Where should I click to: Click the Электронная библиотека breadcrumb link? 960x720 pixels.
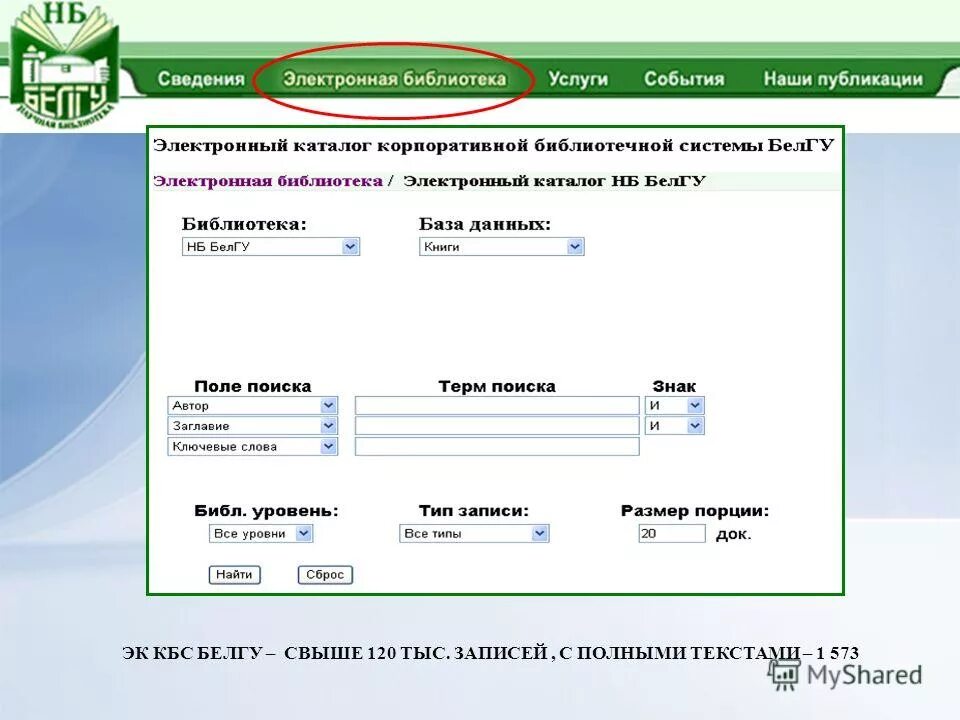(x=266, y=181)
